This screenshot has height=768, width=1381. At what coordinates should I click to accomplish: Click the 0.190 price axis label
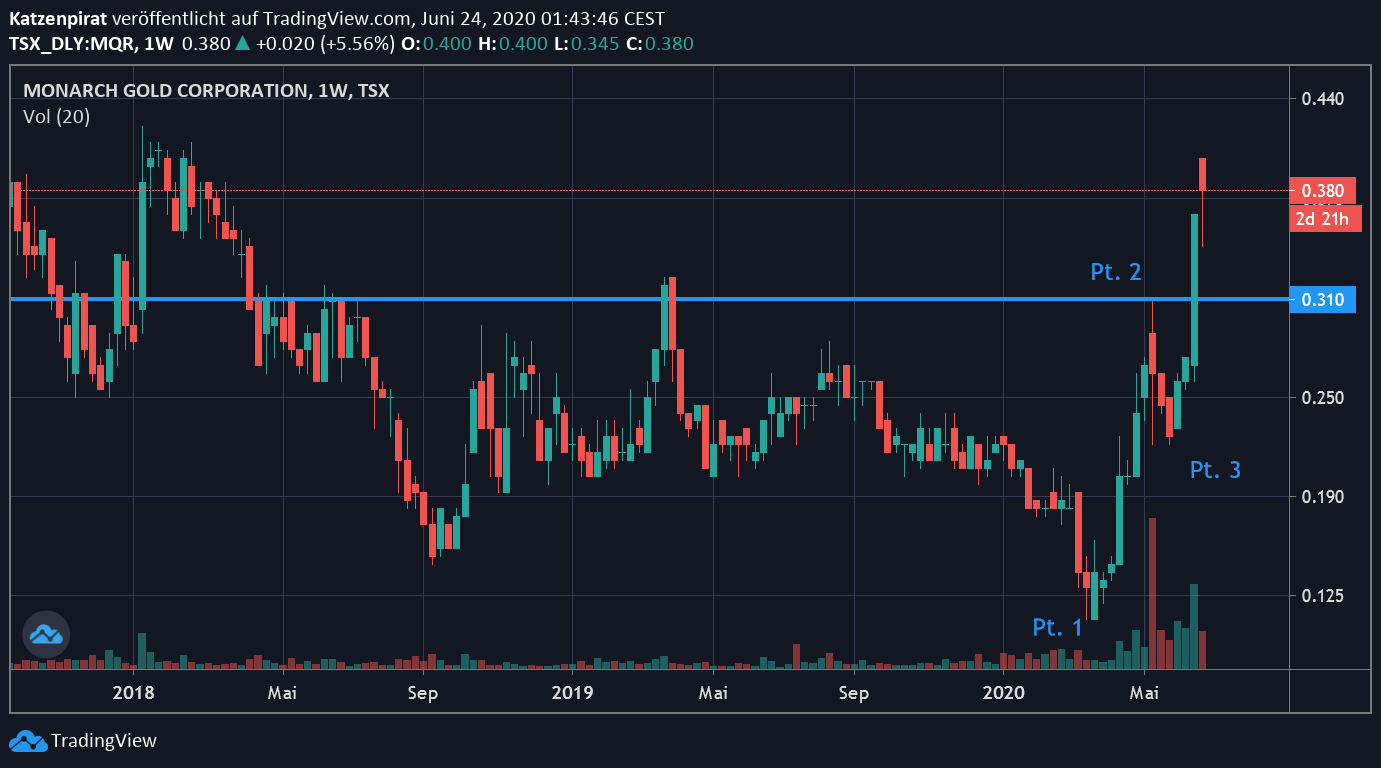pyautogui.click(x=1322, y=497)
